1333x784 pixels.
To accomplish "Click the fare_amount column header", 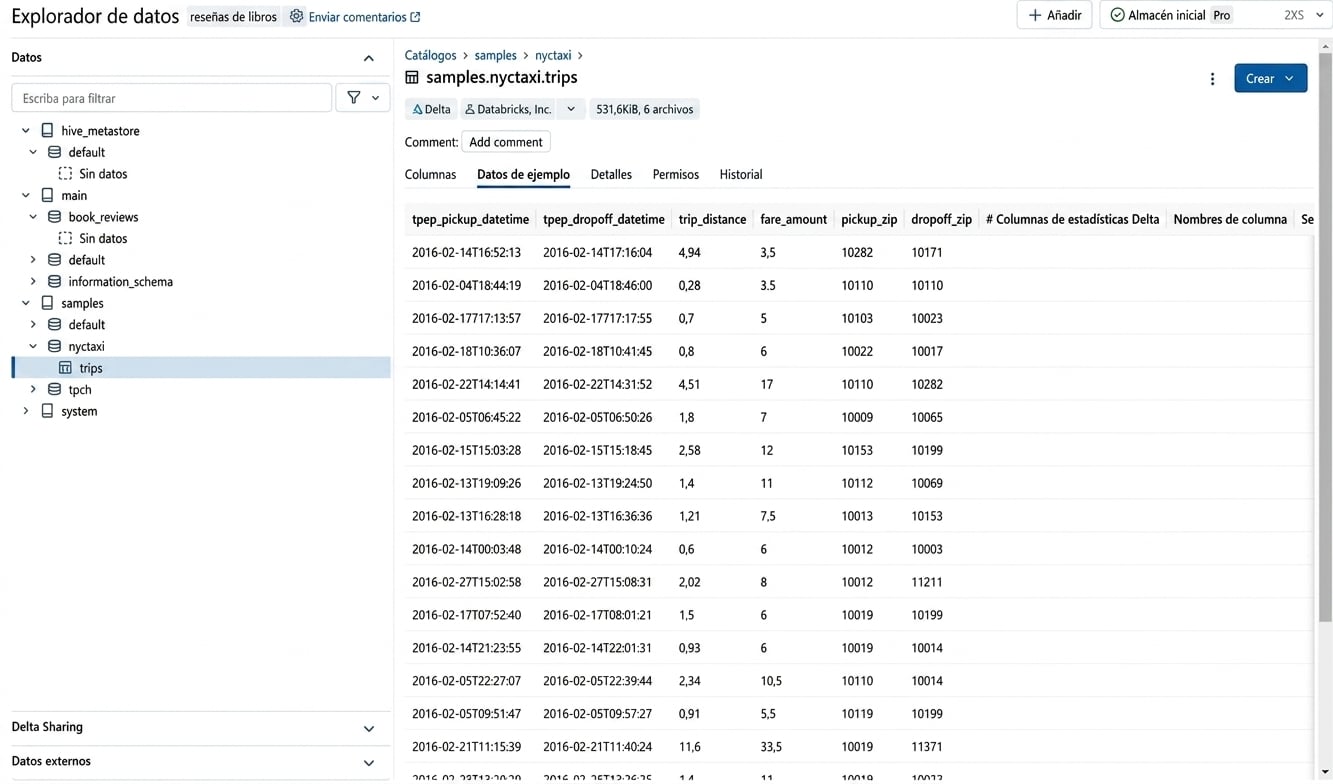I will (x=793, y=219).
